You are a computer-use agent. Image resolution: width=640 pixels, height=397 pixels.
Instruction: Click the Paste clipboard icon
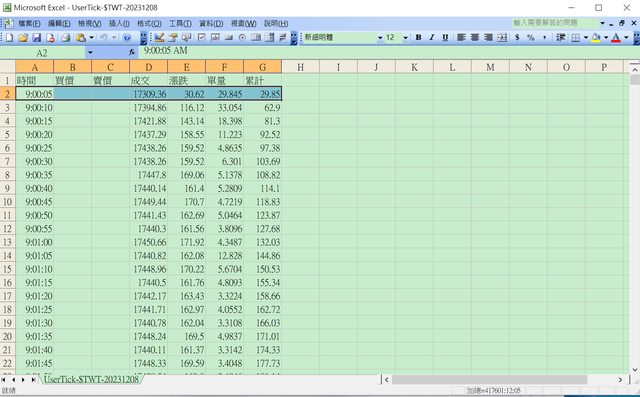pyautogui.click(x=81, y=38)
